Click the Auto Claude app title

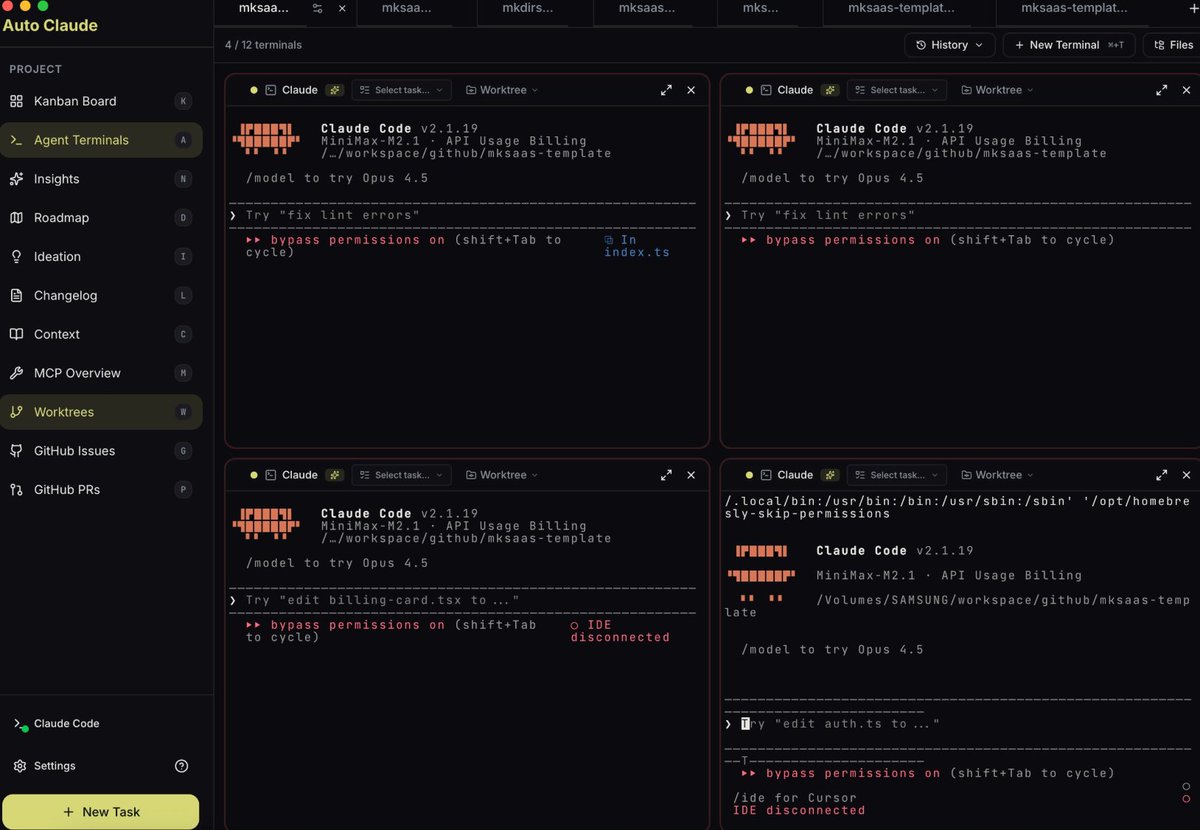coord(50,25)
